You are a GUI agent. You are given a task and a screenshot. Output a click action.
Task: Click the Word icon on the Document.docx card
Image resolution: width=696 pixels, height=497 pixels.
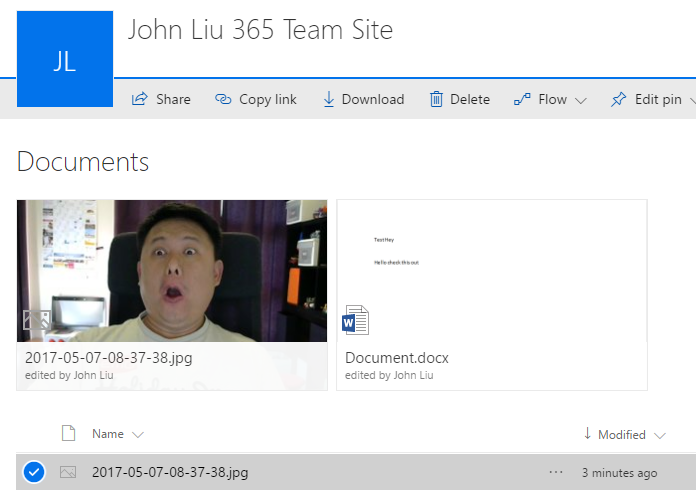click(x=356, y=320)
